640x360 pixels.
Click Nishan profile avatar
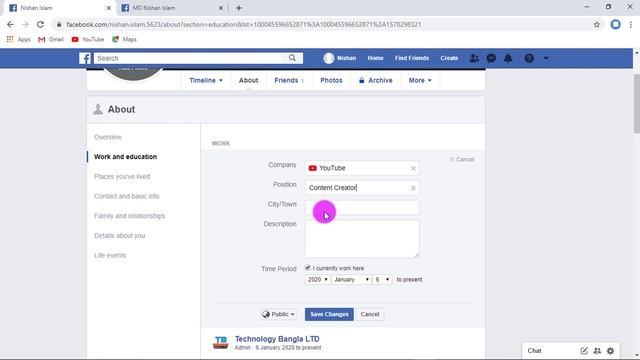tap(329, 58)
